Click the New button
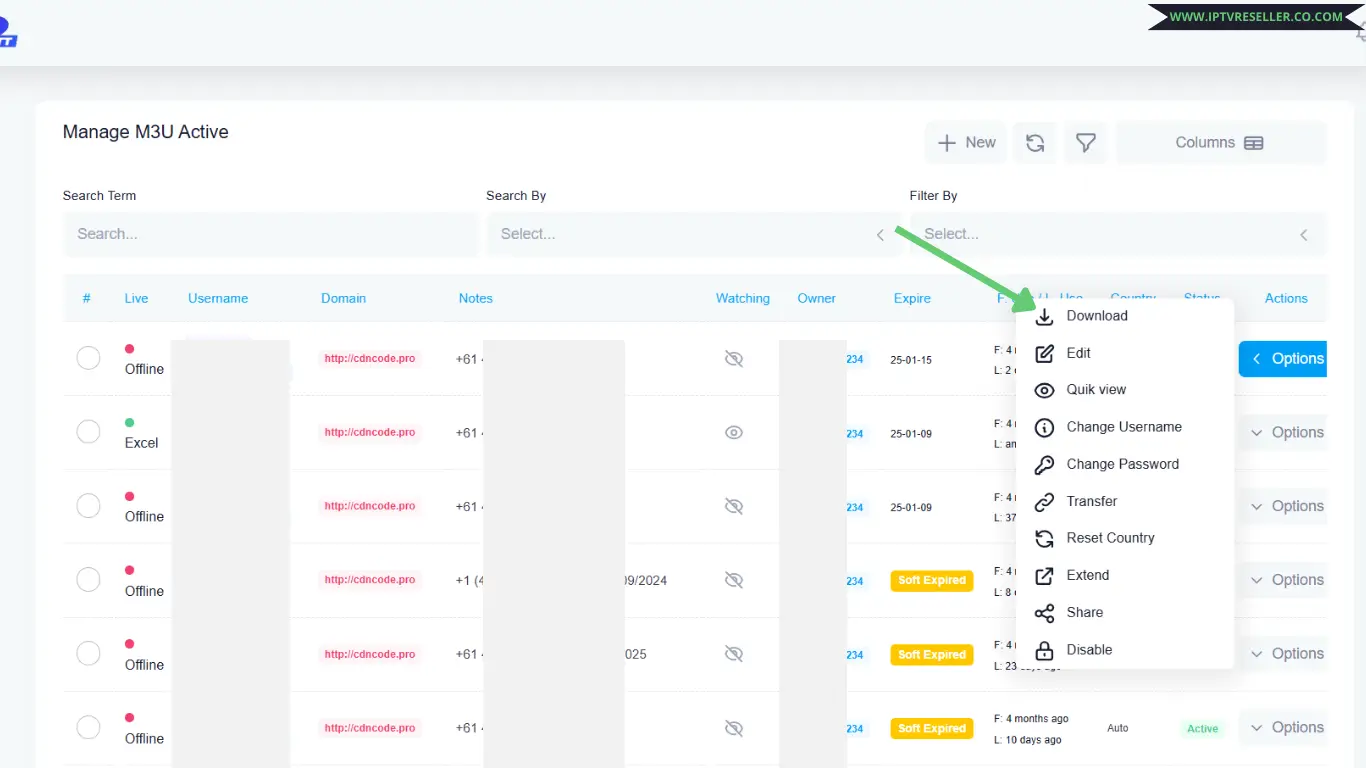Image resolution: width=1366 pixels, height=768 pixels. [966, 143]
